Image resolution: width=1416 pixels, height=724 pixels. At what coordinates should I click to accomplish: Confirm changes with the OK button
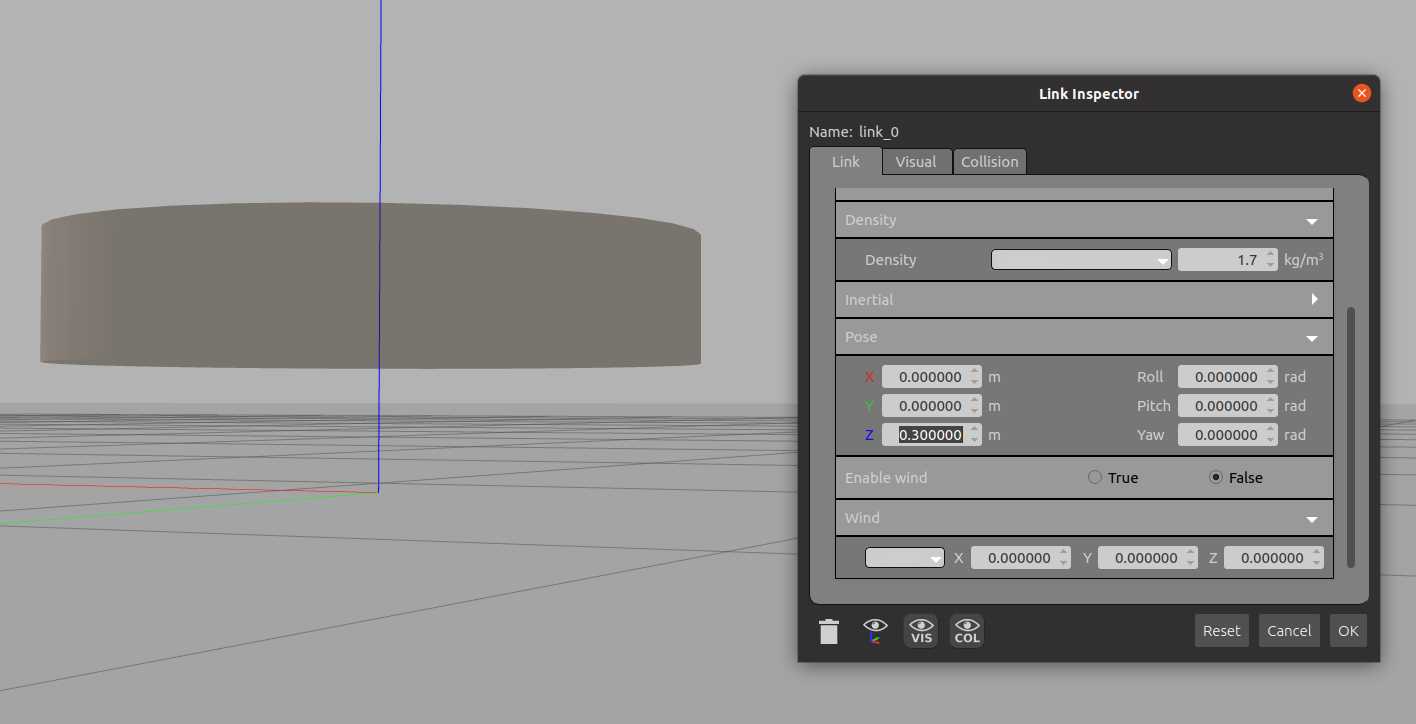[1348, 631]
